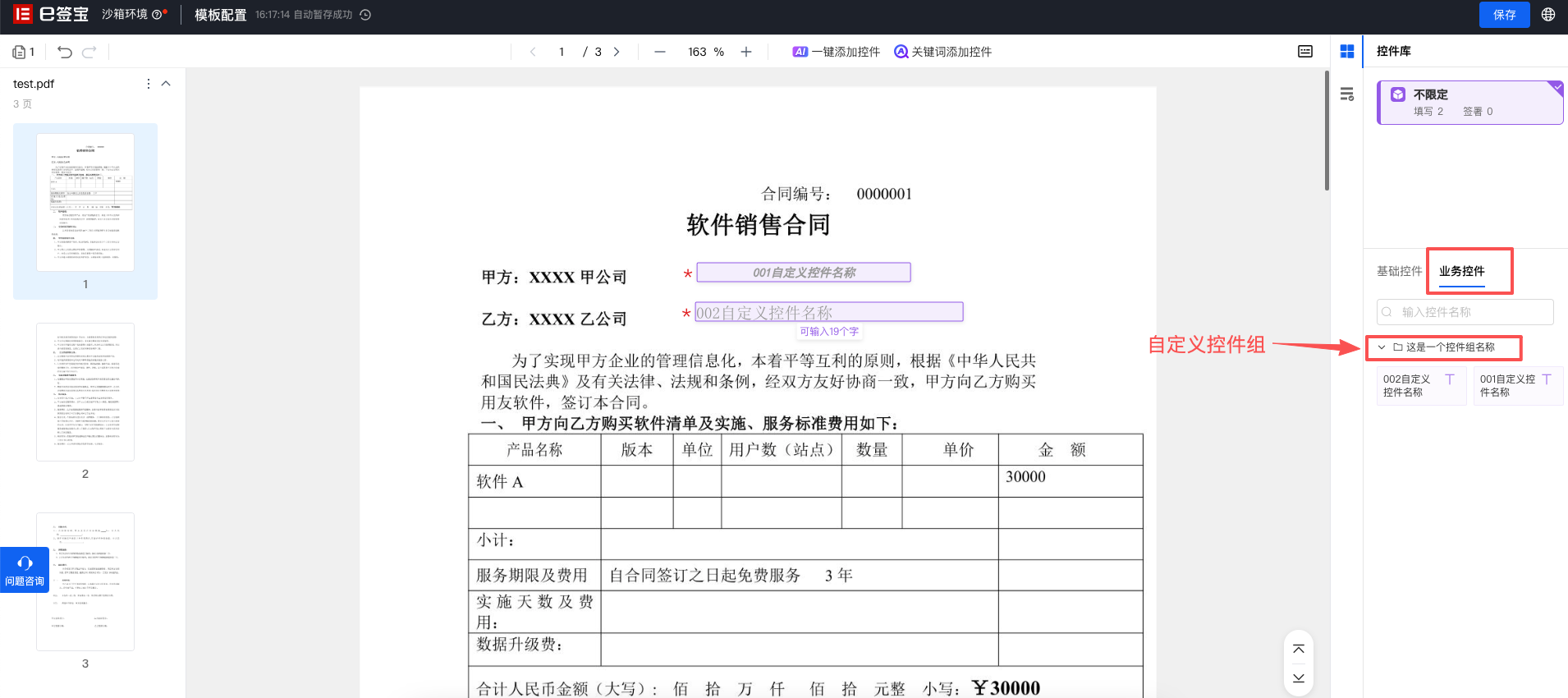
Task: Click the 小计 row label
Action: tap(496, 540)
